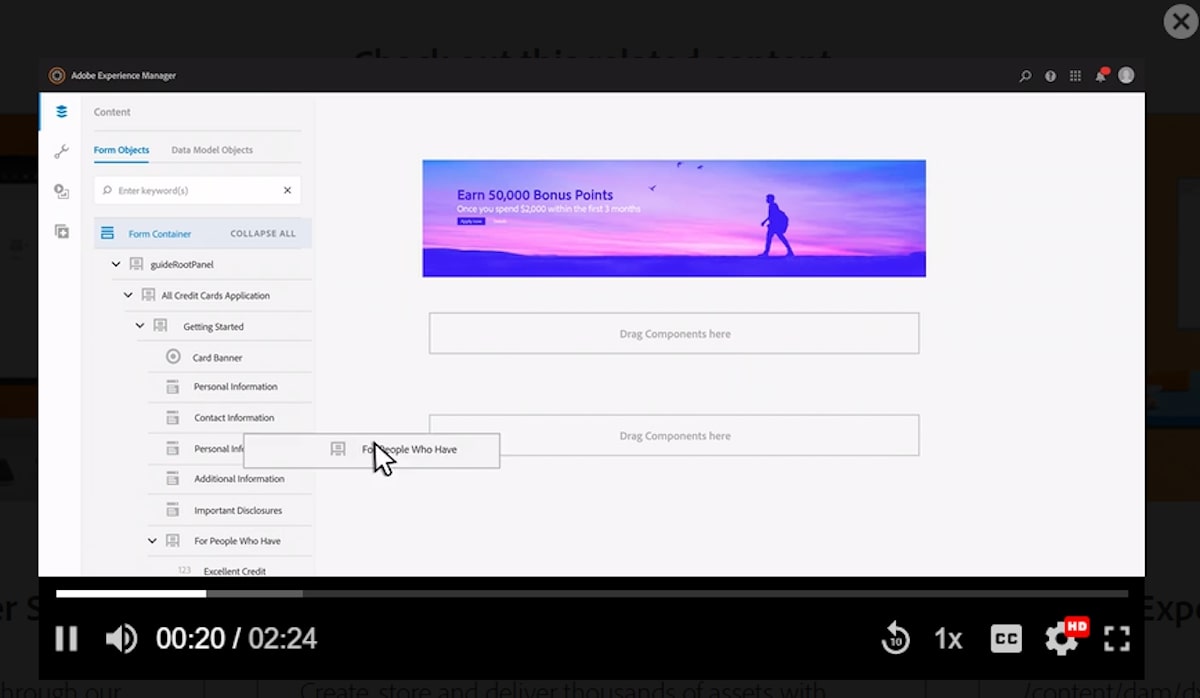The height and width of the screenshot is (698, 1200).
Task: Collapse the guideRootPanel node chevron
Action: click(116, 264)
